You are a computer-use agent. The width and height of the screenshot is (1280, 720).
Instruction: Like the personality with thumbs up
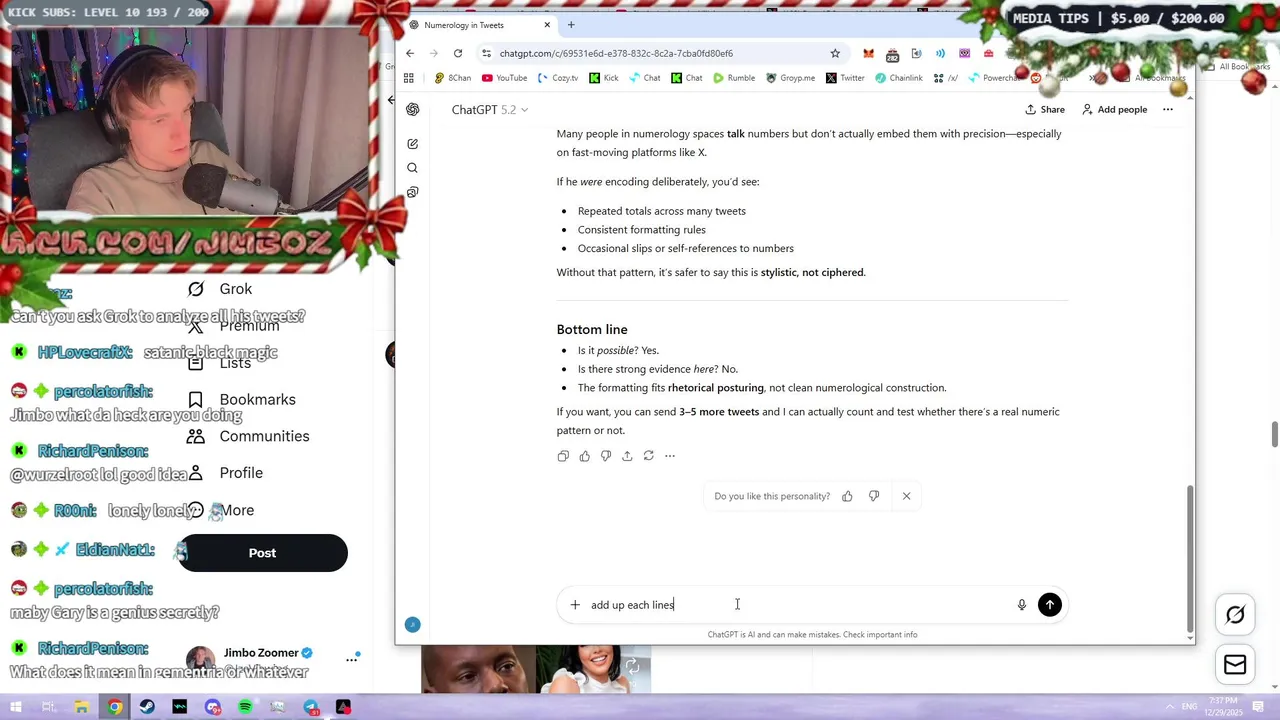click(847, 496)
